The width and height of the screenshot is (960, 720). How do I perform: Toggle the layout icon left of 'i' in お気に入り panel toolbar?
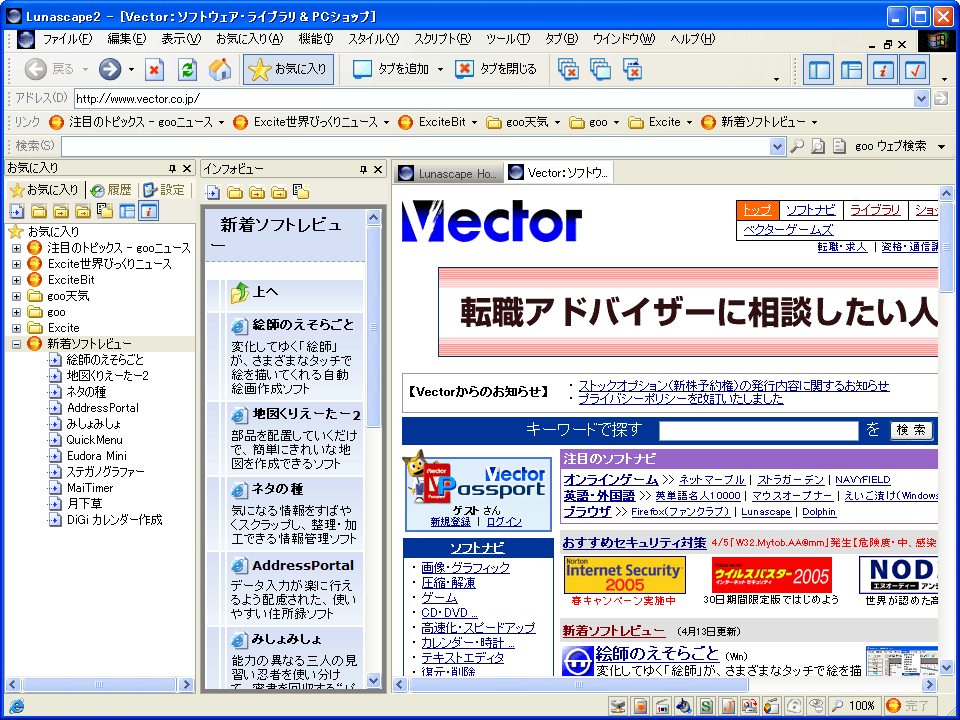pos(127,211)
